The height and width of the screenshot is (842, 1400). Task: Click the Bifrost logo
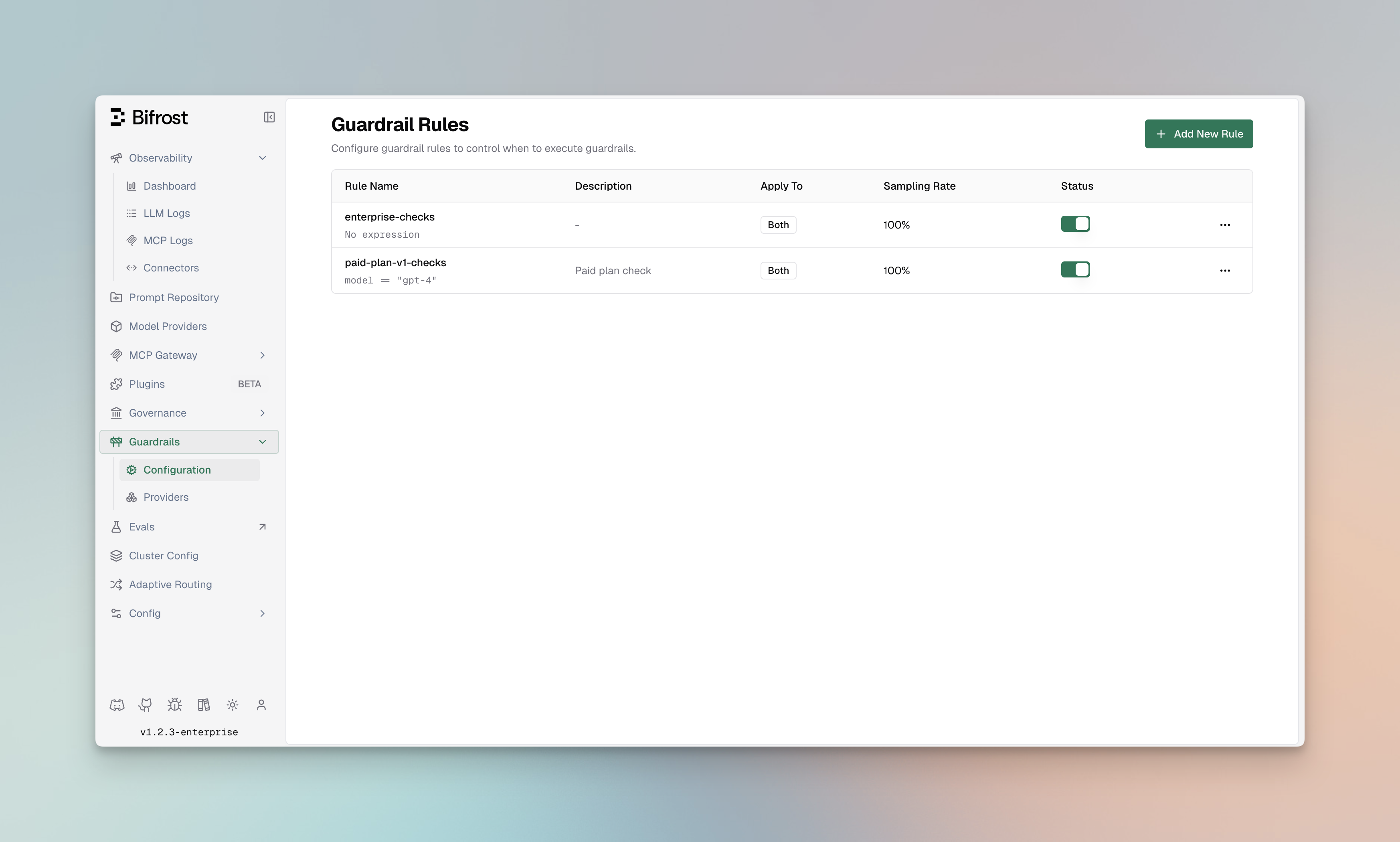click(149, 117)
